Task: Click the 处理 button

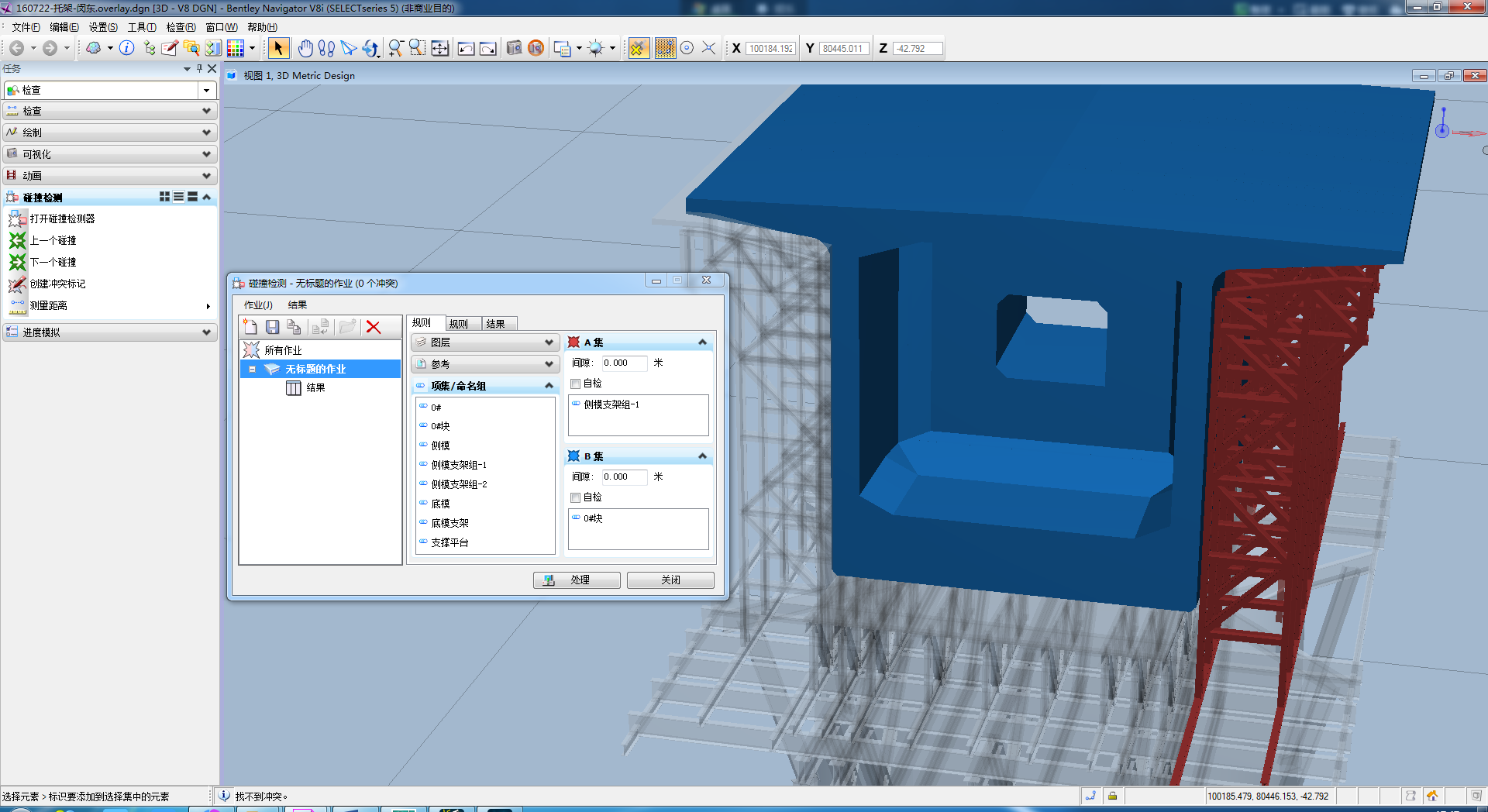Action: coord(577,580)
